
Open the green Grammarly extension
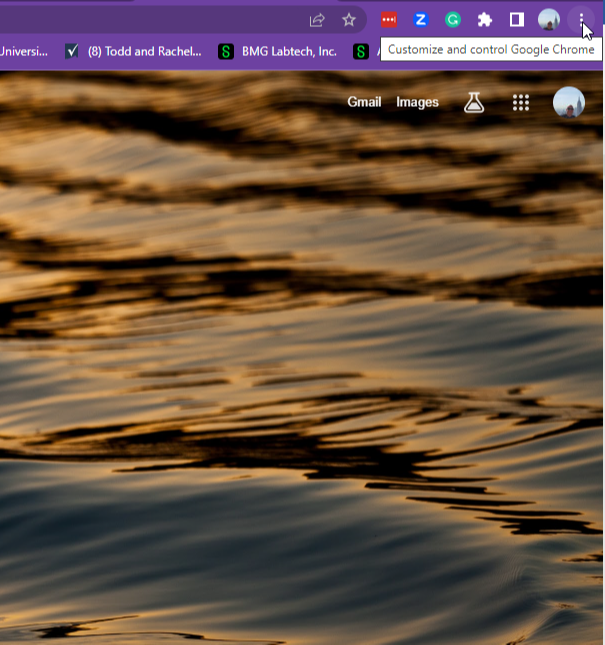453,20
